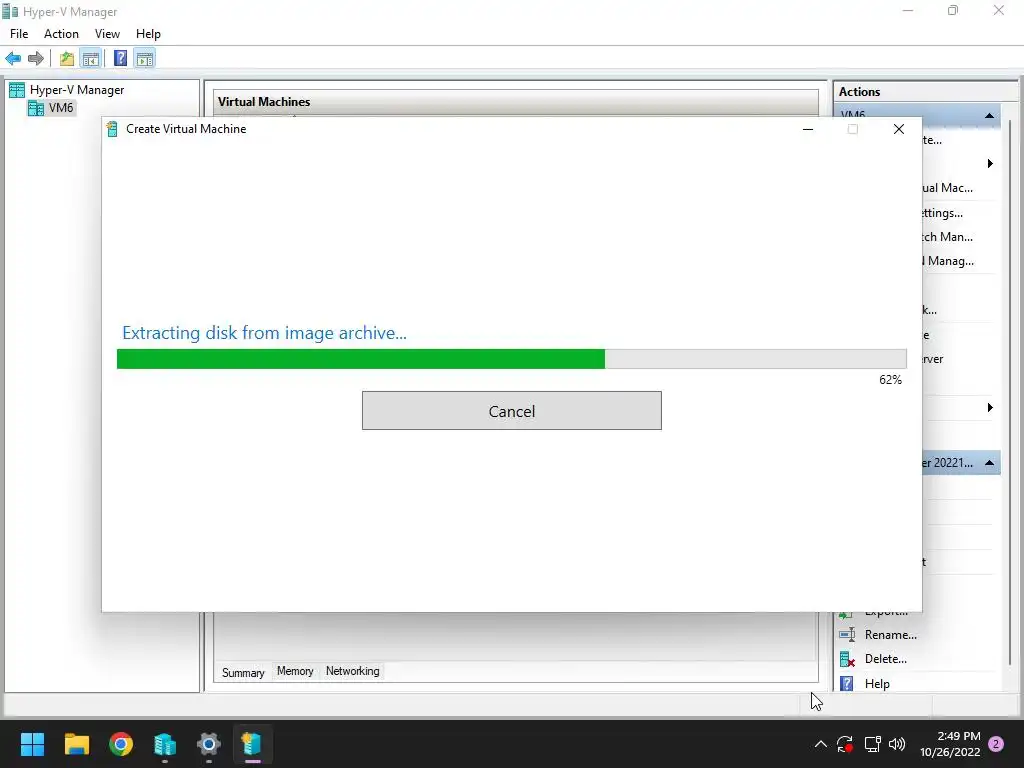This screenshot has height=768, width=1024.
Task: Expand the upper submenu arrow in Actions pane
Action: [x=990, y=164]
